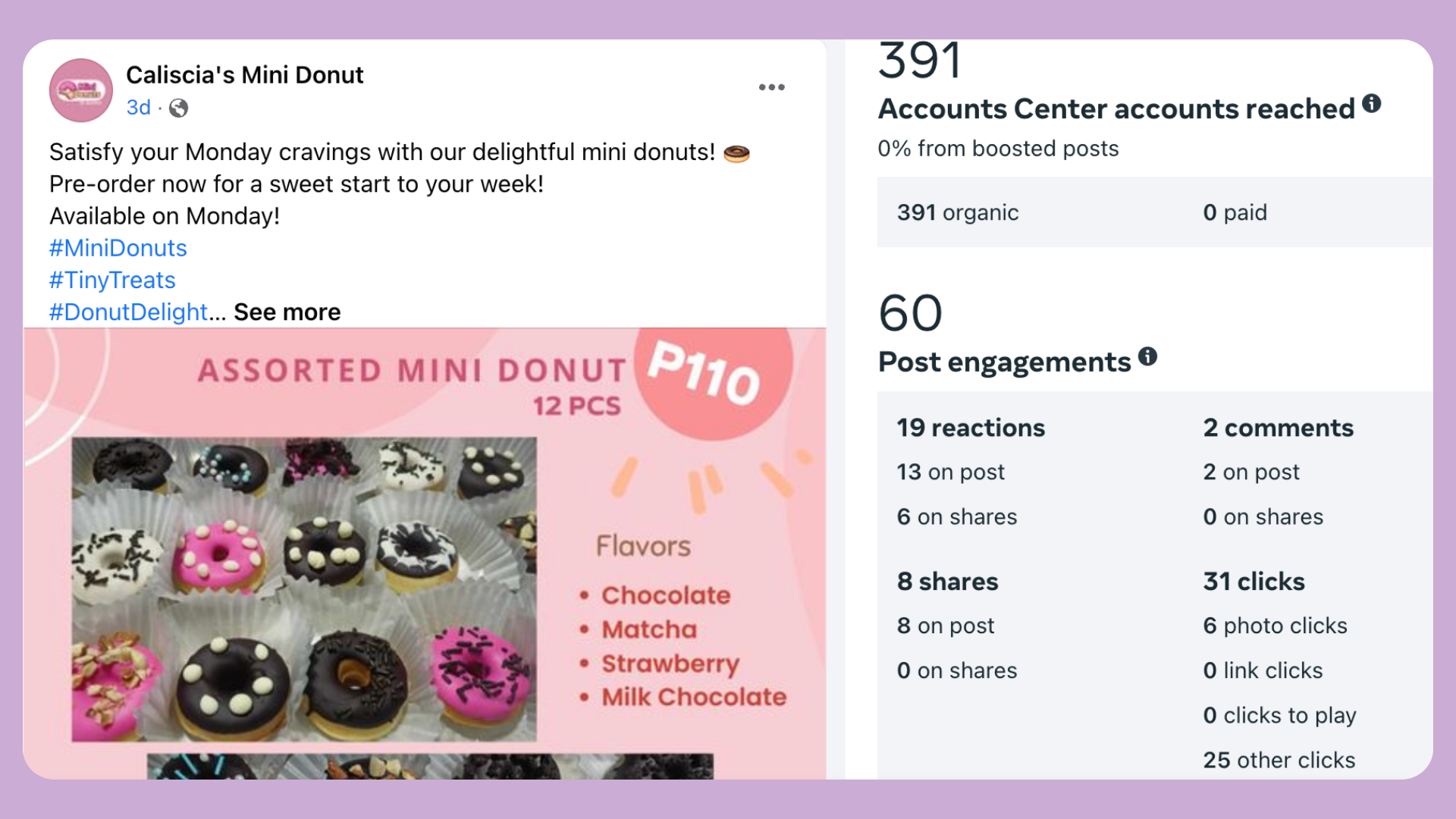The image size is (1456, 819).
Task: Open the #TinyTreats hashtag
Action: (112, 280)
